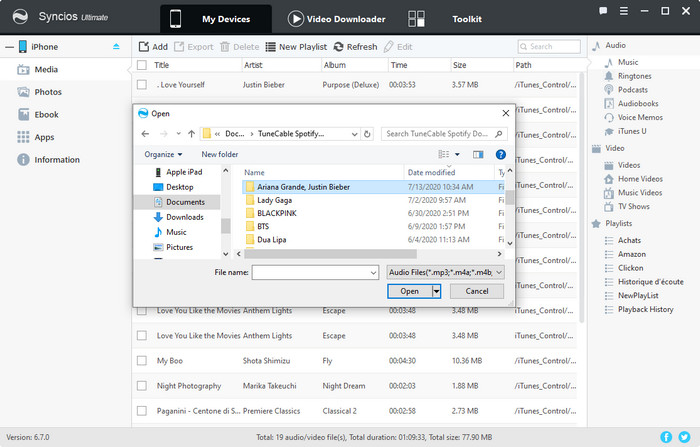Switch to My Devices tab
The height and width of the screenshot is (447, 700).
[216, 19]
